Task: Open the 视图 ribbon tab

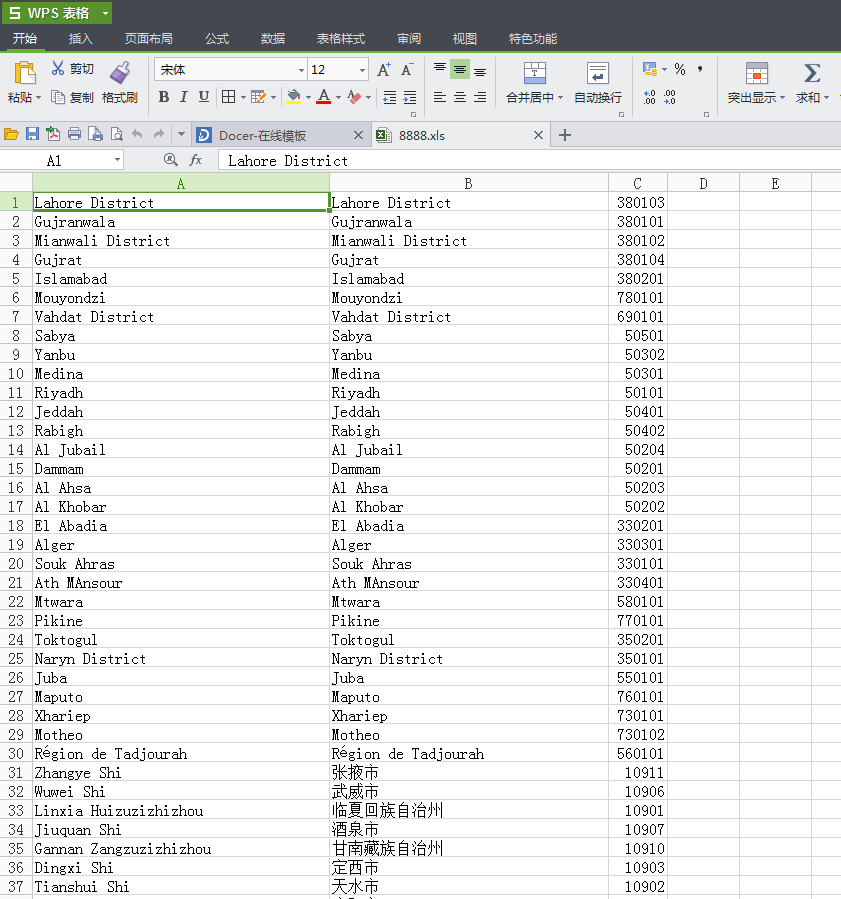Action: tap(464, 38)
